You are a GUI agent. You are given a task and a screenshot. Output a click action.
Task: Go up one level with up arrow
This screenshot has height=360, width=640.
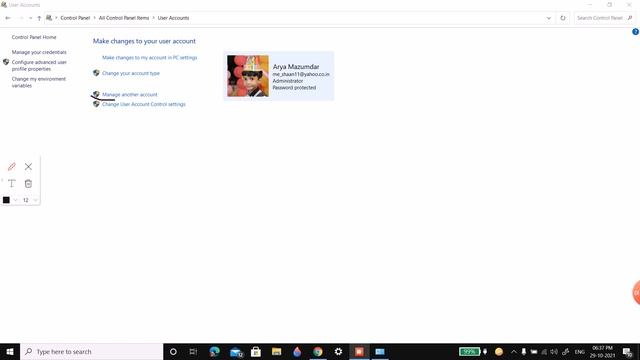[39, 18]
